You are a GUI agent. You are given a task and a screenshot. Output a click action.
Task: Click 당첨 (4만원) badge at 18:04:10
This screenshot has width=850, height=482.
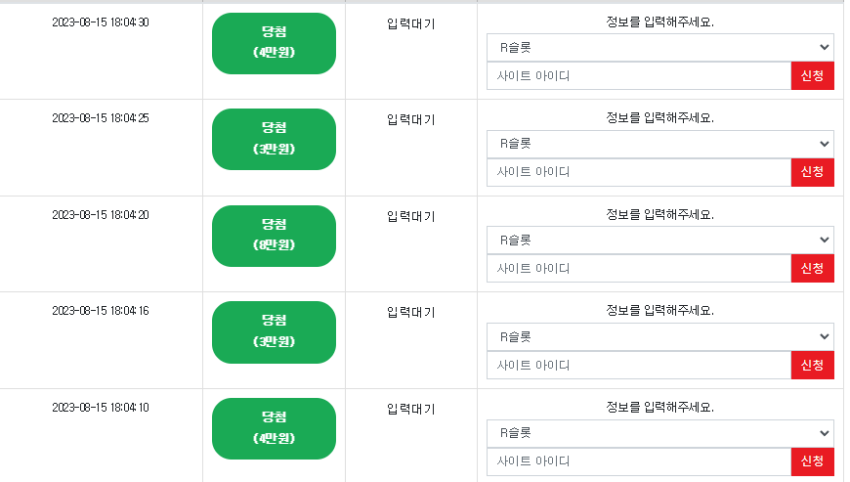274,429
